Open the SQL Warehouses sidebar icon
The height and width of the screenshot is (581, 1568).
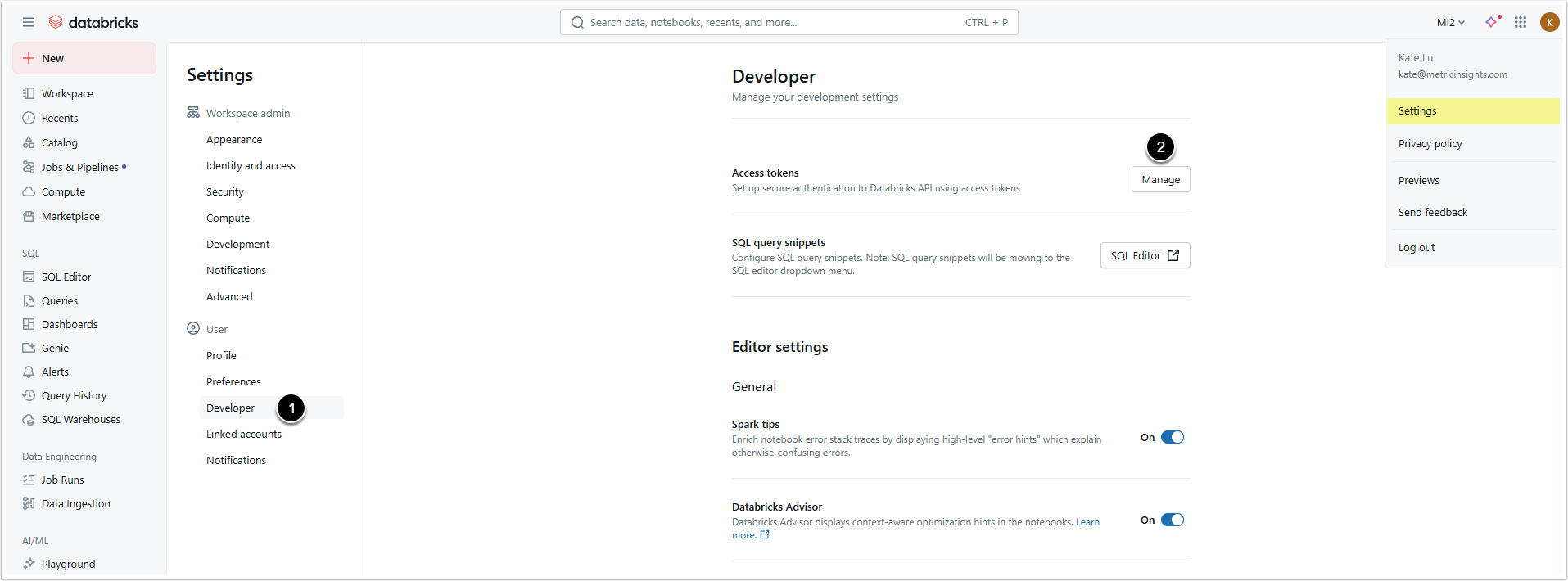click(29, 419)
